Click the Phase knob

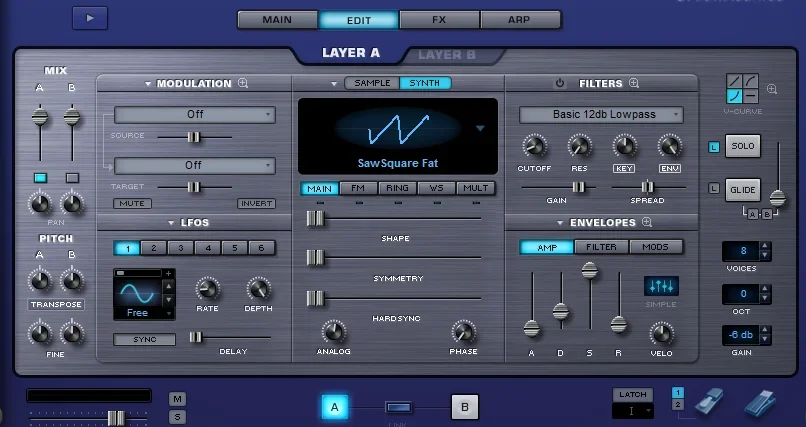[x=463, y=332]
